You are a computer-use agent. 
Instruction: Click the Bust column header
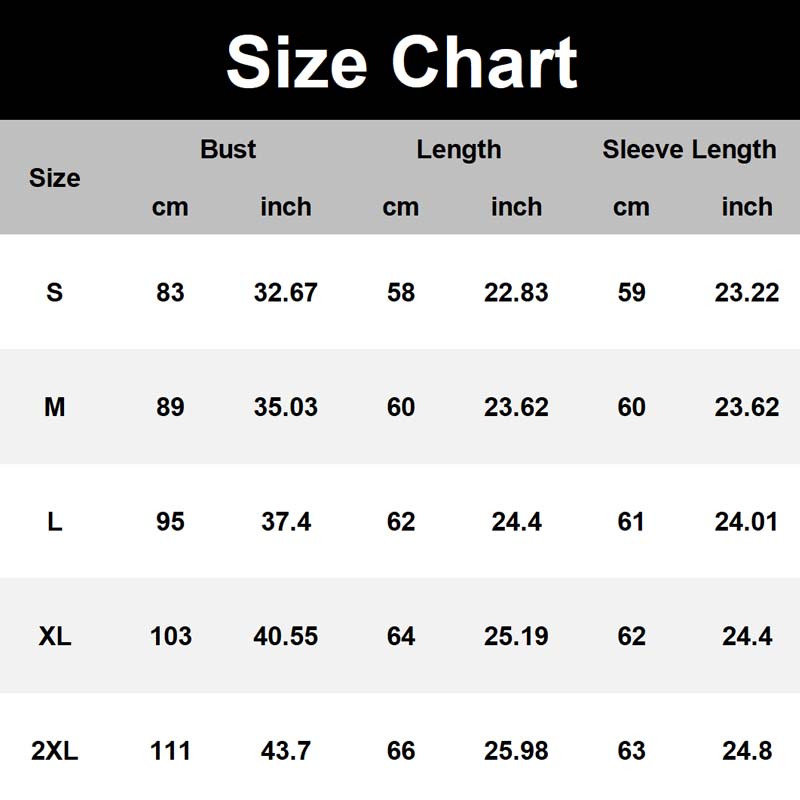tap(228, 150)
